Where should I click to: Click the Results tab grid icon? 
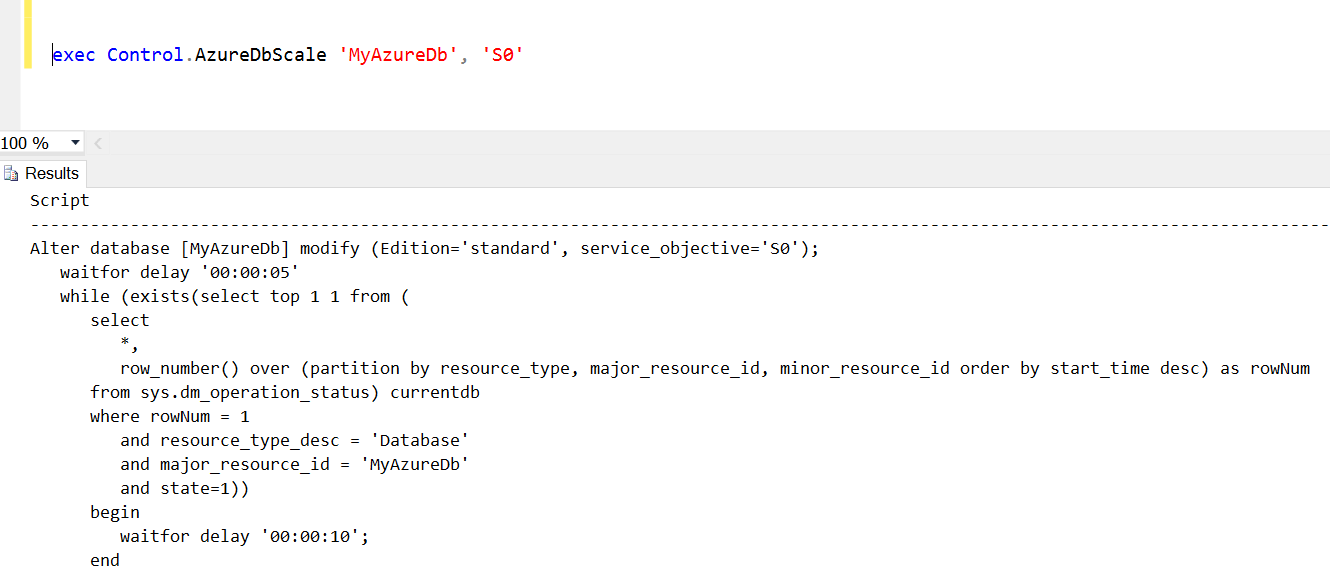pyautogui.click(x=12, y=174)
